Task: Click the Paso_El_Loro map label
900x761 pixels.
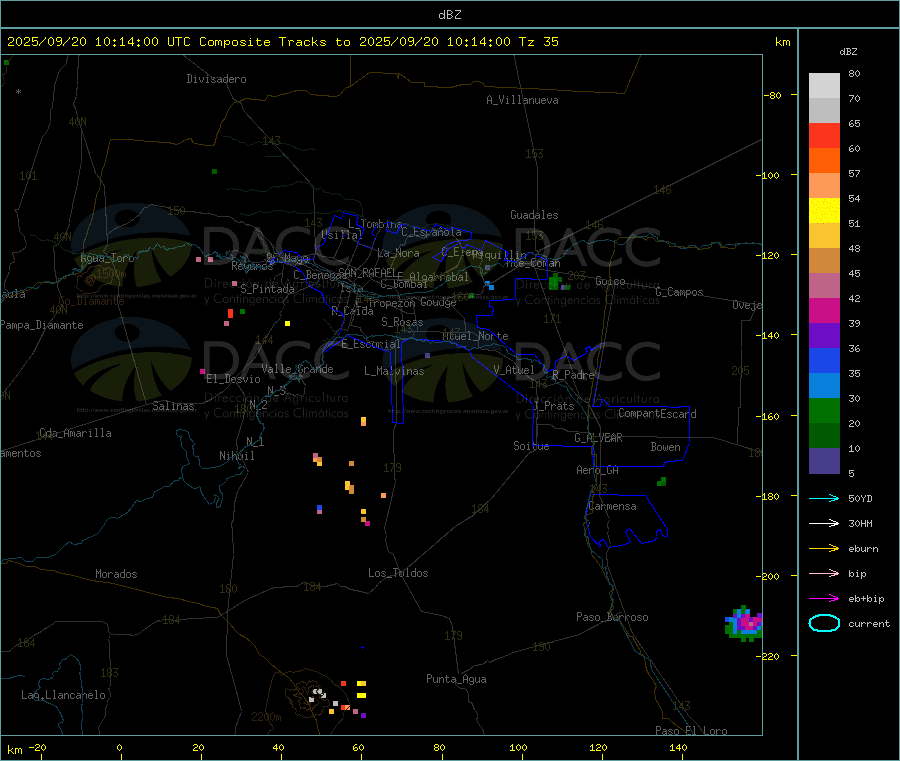Action: tap(691, 731)
